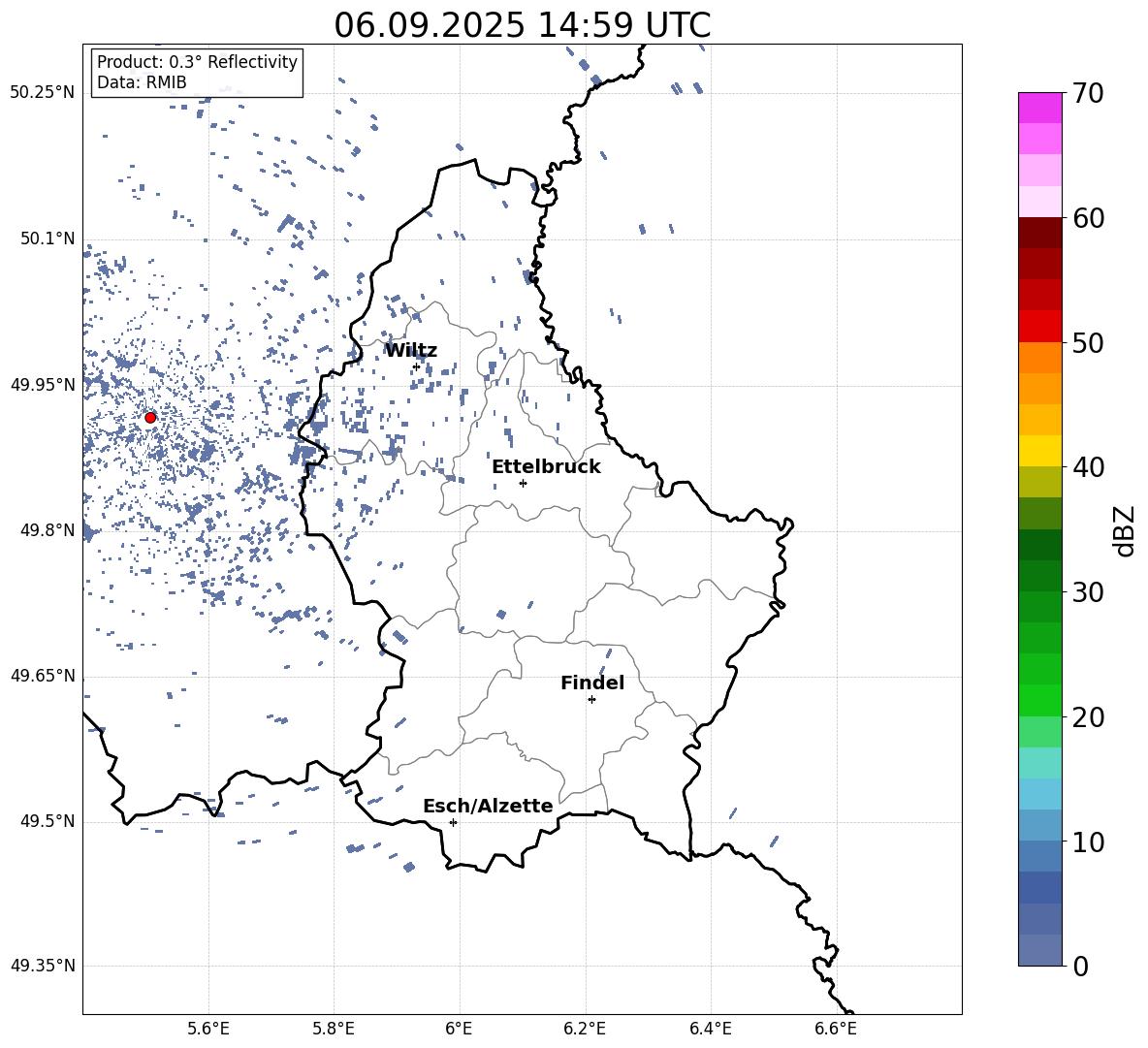Image resolution: width=1148 pixels, height=1048 pixels.
Task: Click the Findel cross marker
Action: 591,700
